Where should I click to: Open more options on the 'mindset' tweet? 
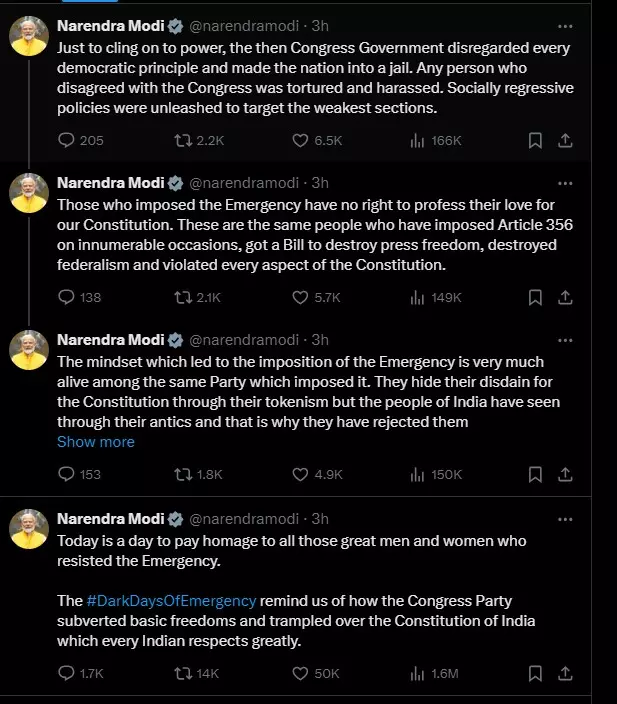point(565,340)
